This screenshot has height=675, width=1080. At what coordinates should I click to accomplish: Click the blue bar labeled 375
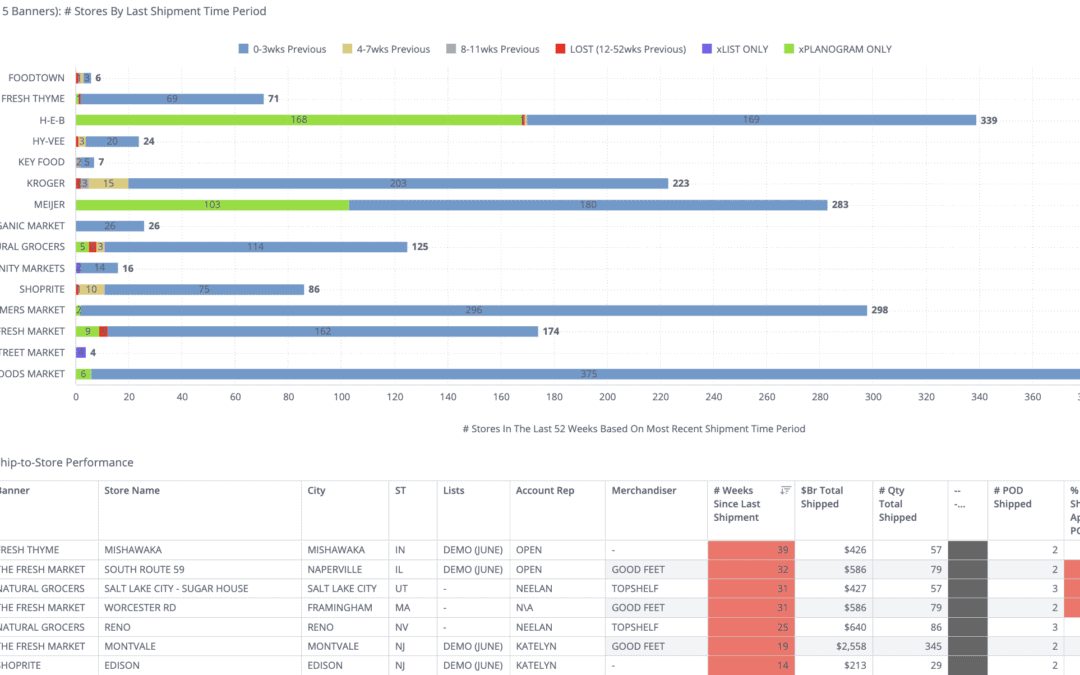tap(585, 374)
